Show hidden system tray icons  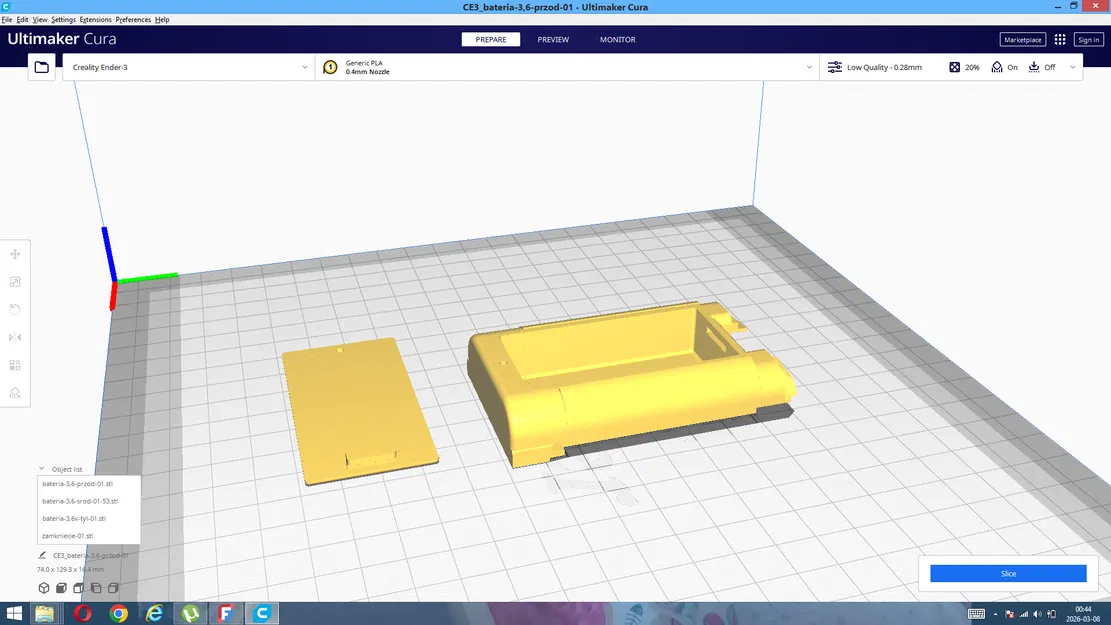point(995,614)
